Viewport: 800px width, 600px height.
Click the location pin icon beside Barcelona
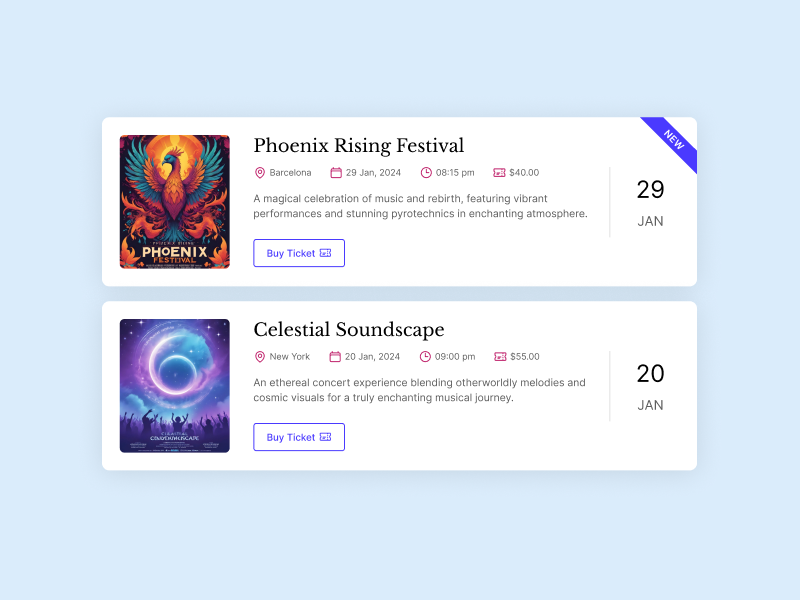pyautogui.click(x=260, y=173)
